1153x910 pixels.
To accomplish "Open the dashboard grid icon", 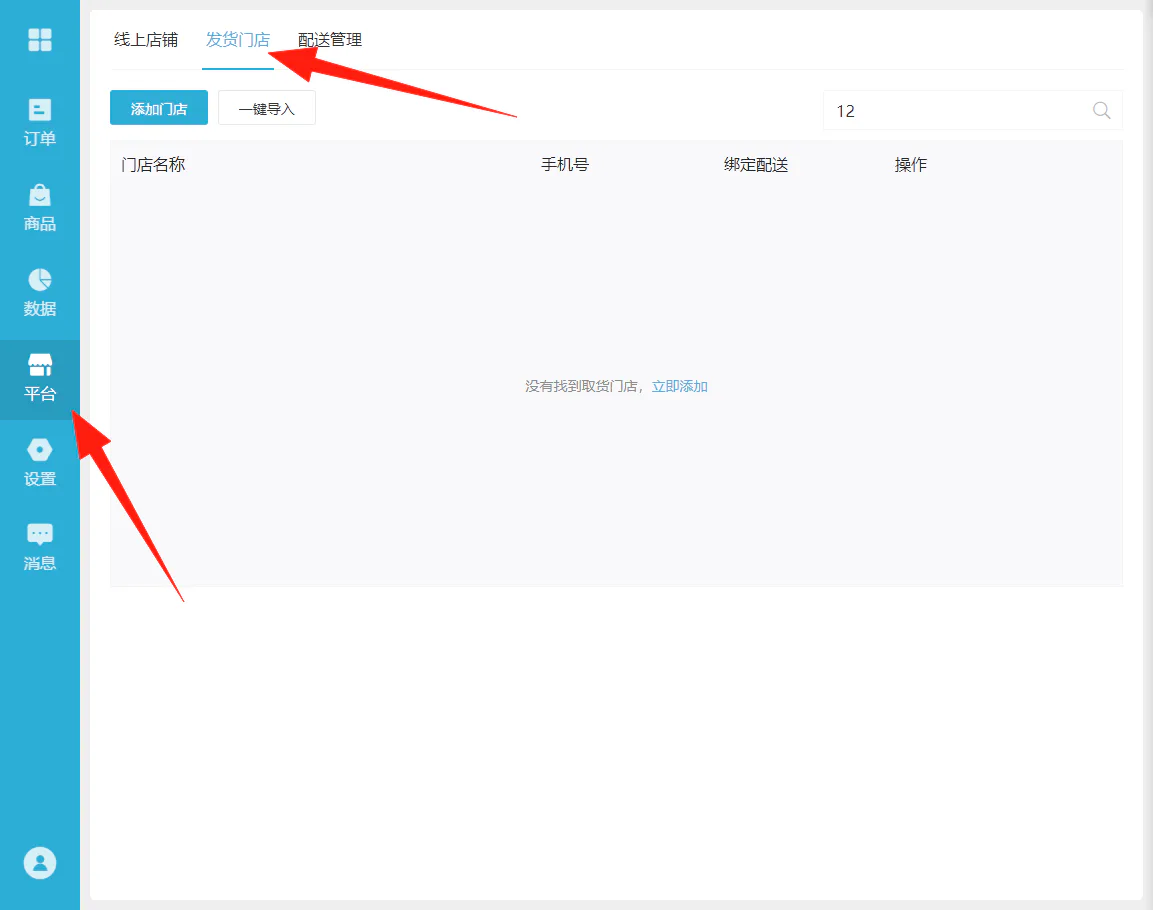I will coord(40,40).
